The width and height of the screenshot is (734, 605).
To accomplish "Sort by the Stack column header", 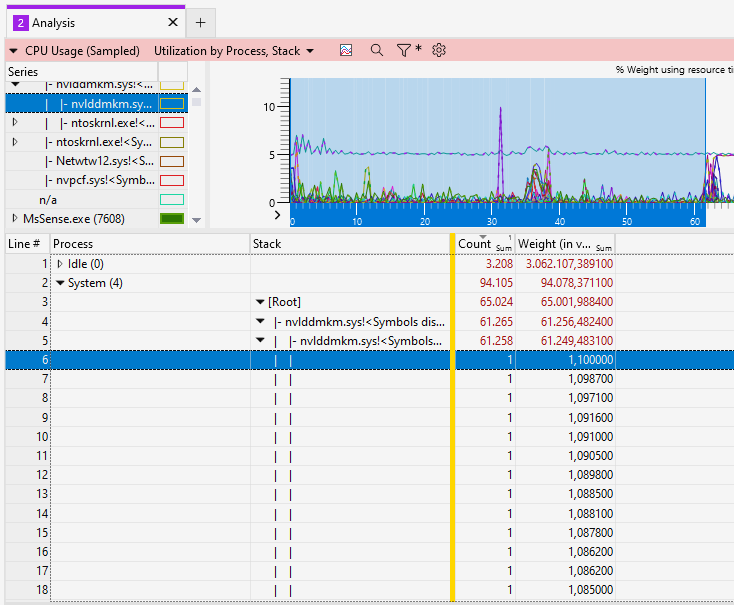I will 350,244.
